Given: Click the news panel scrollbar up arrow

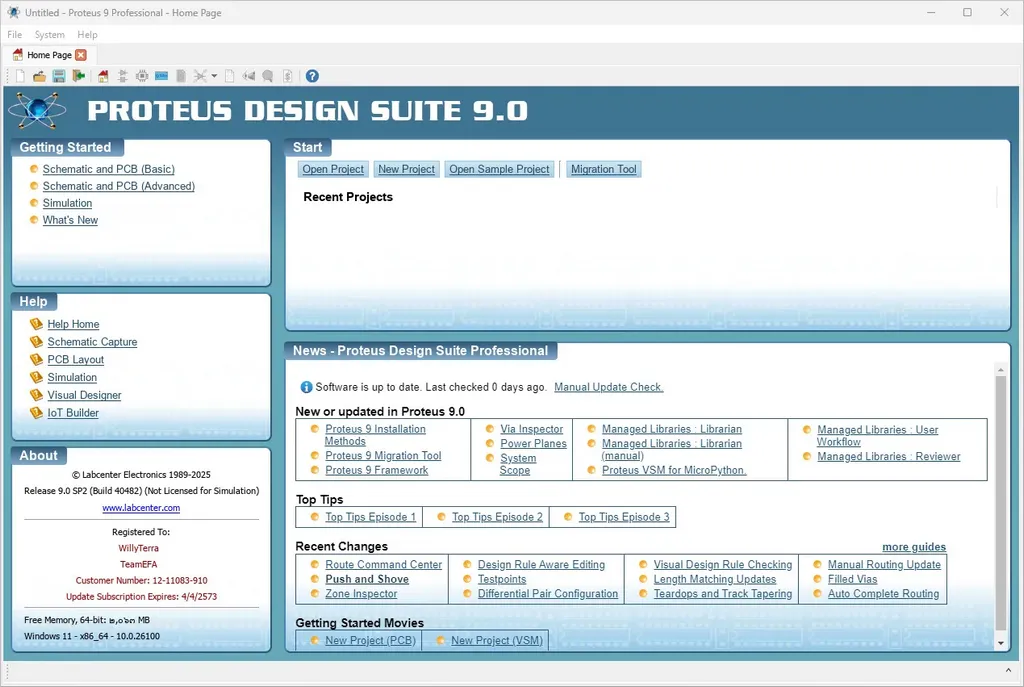Looking at the screenshot, I should [1000, 370].
